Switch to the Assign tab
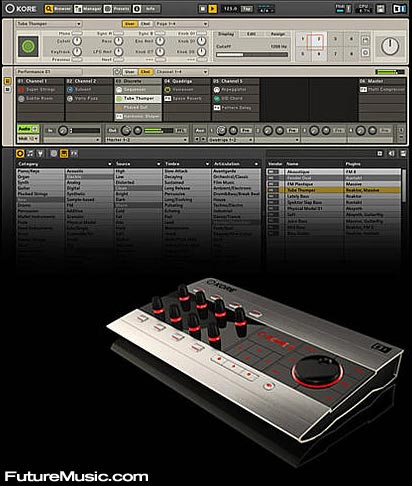This screenshot has width=412, height=486. pyautogui.click(x=278, y=34)
